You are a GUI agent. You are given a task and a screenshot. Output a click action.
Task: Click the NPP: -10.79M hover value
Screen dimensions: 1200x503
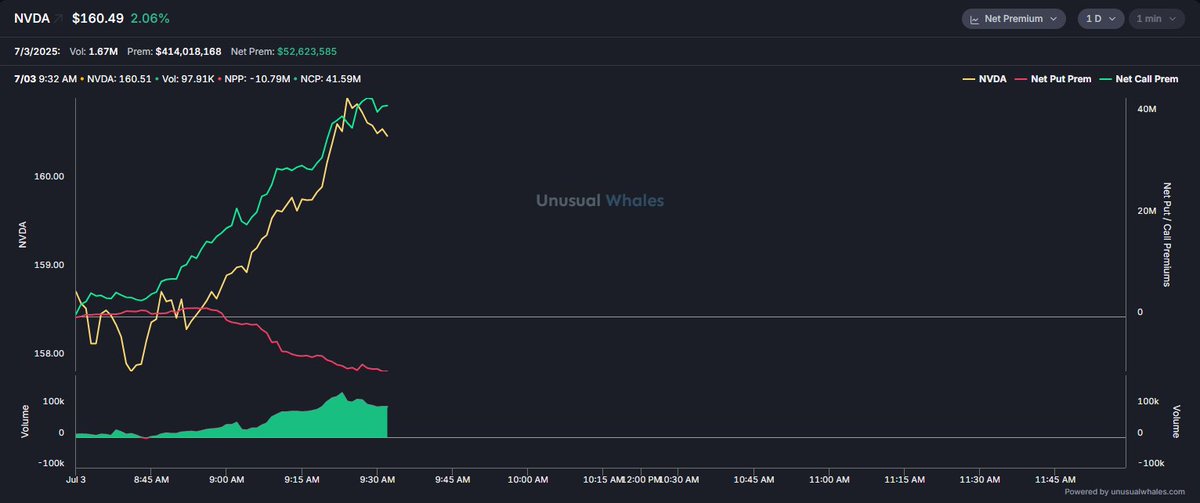pyautogui.click(x=258, y=78)
